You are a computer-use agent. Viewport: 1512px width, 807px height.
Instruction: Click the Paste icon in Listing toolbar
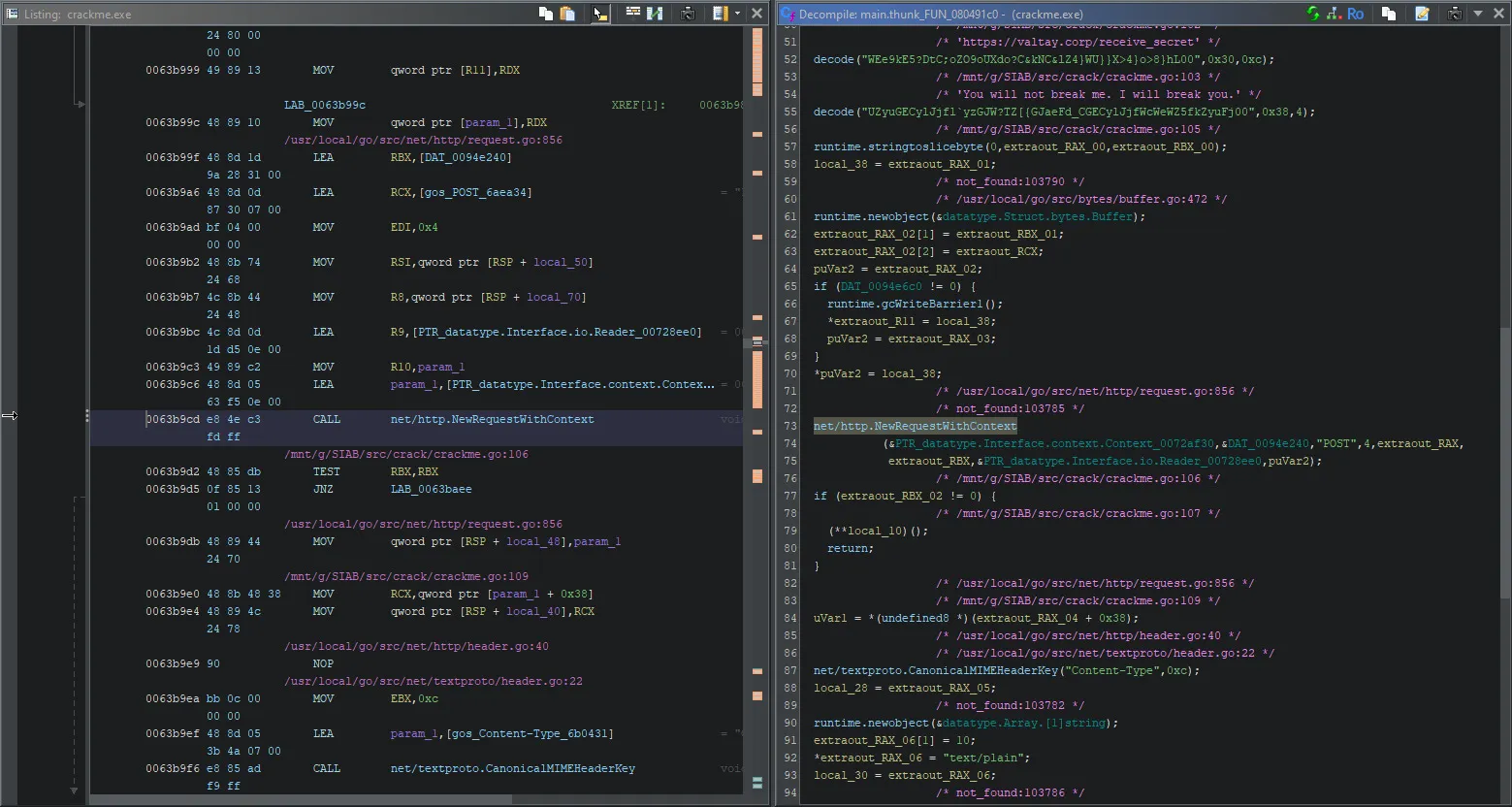[x=568, y=14]
